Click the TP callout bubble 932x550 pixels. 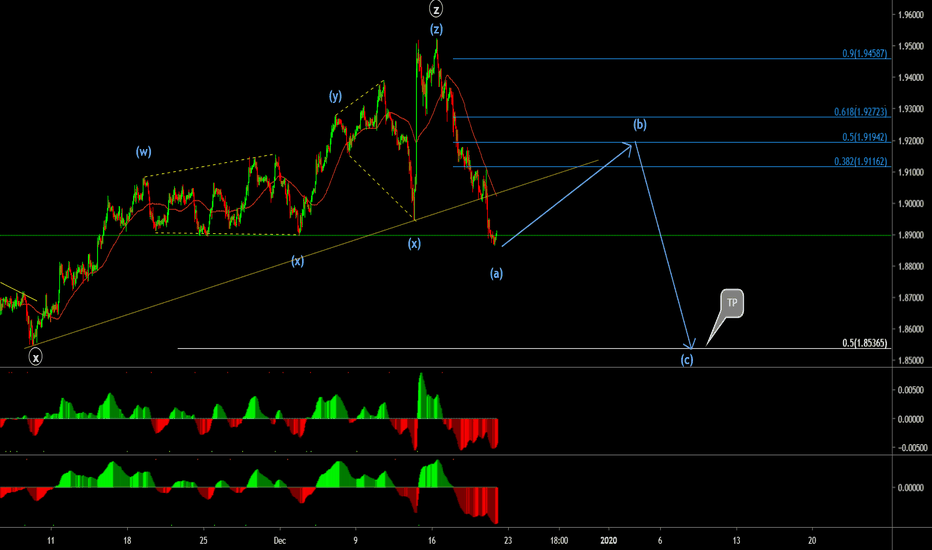coord(731,303)
